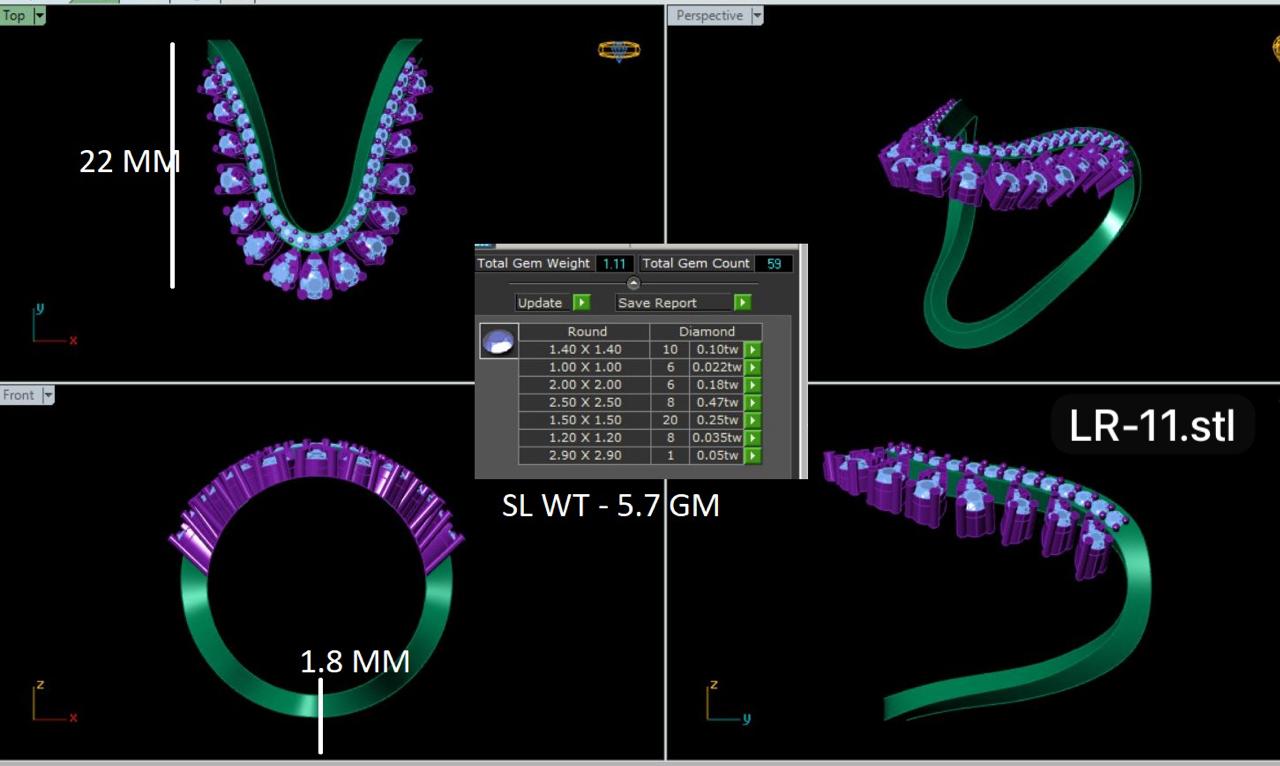
Task: Click the green Update arrow button
Action: (581, 302)
